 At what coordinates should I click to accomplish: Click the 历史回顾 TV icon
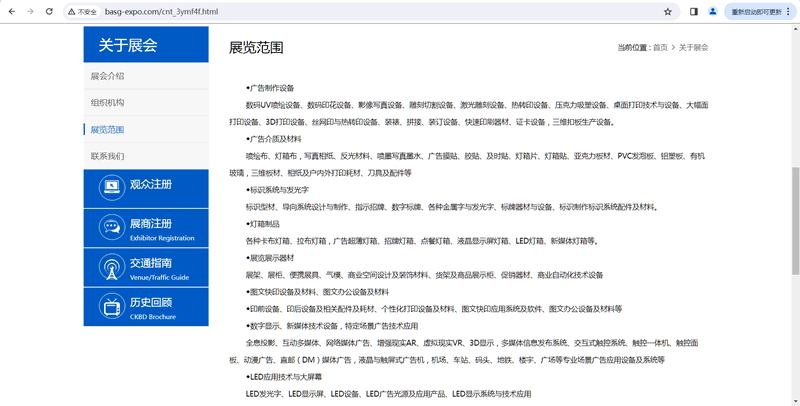[x=110, y=307]
